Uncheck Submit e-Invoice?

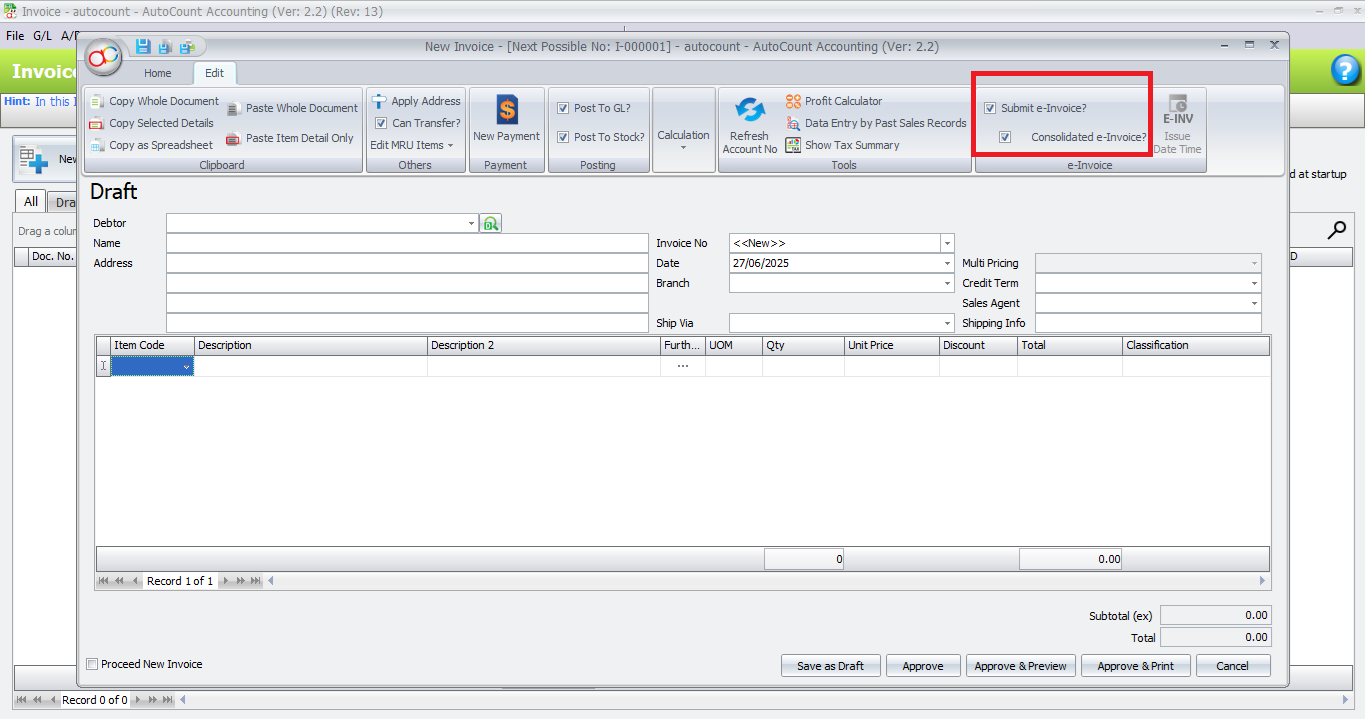990,107
